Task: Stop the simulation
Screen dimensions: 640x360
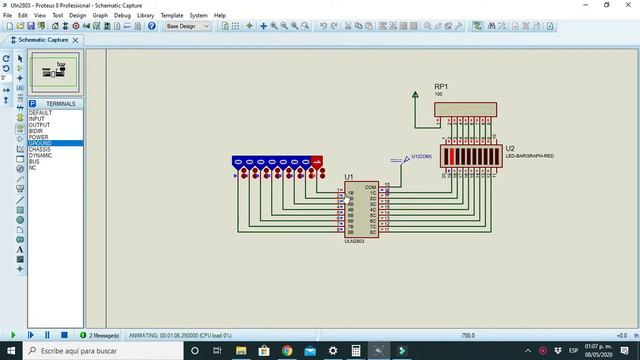Action: (64, 335)
